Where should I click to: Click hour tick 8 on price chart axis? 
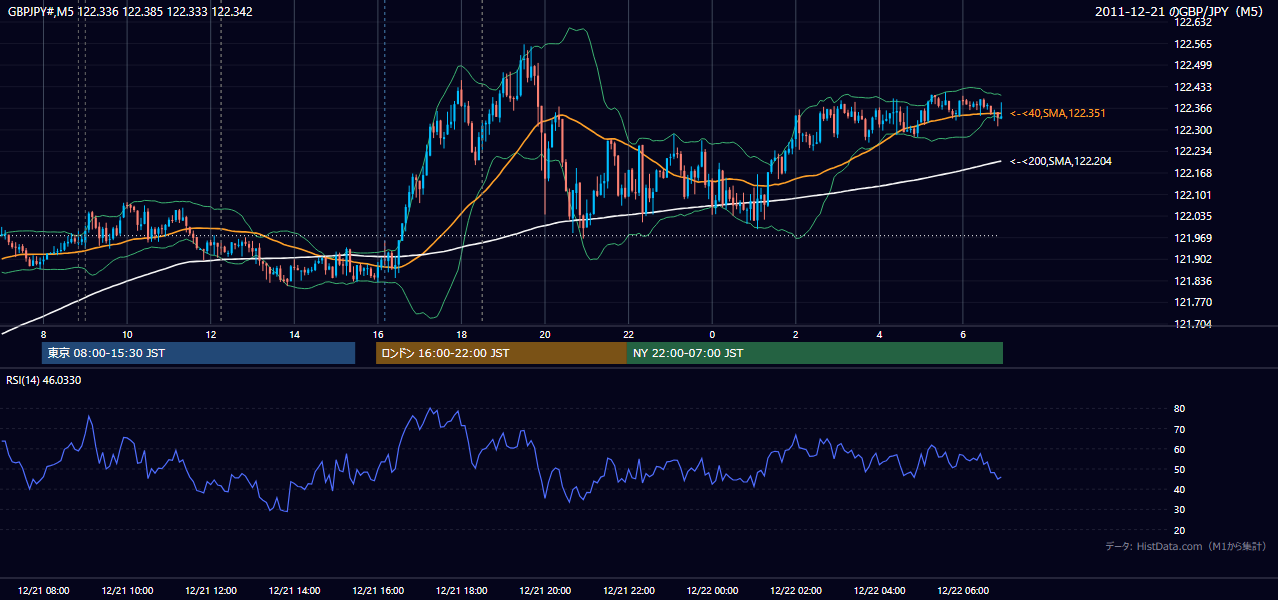pos(43,334)
